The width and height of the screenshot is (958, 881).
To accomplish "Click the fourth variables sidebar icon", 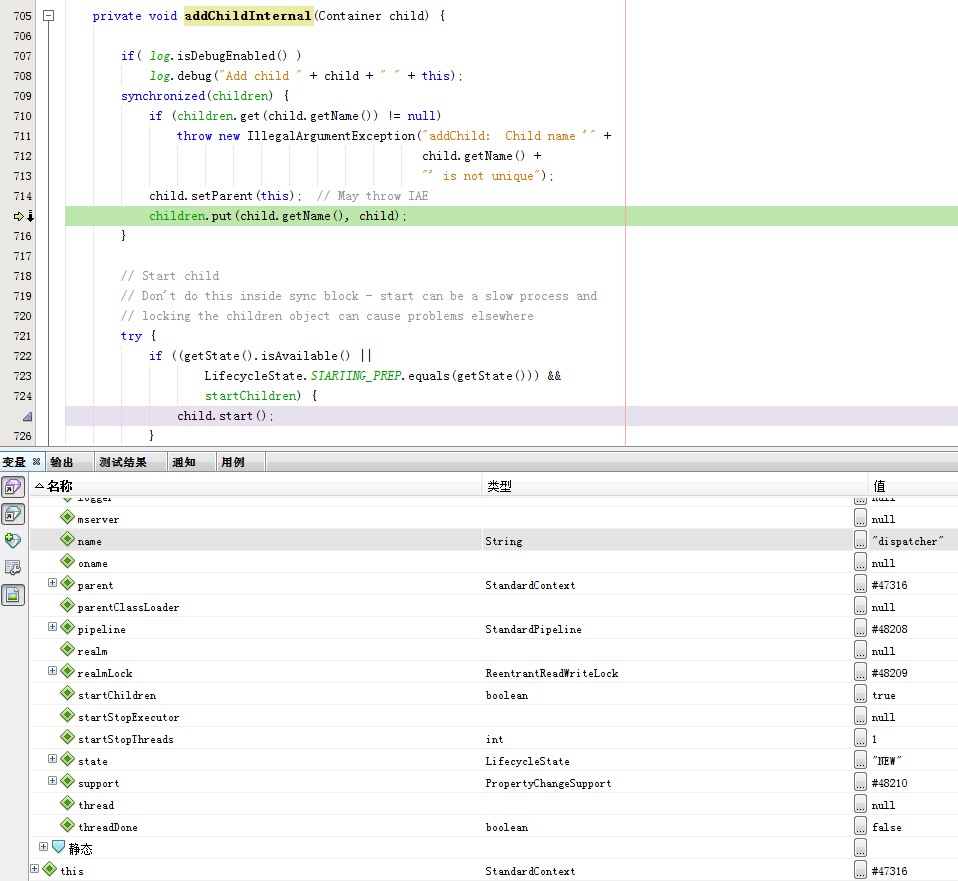I will (x=13, y=568).
